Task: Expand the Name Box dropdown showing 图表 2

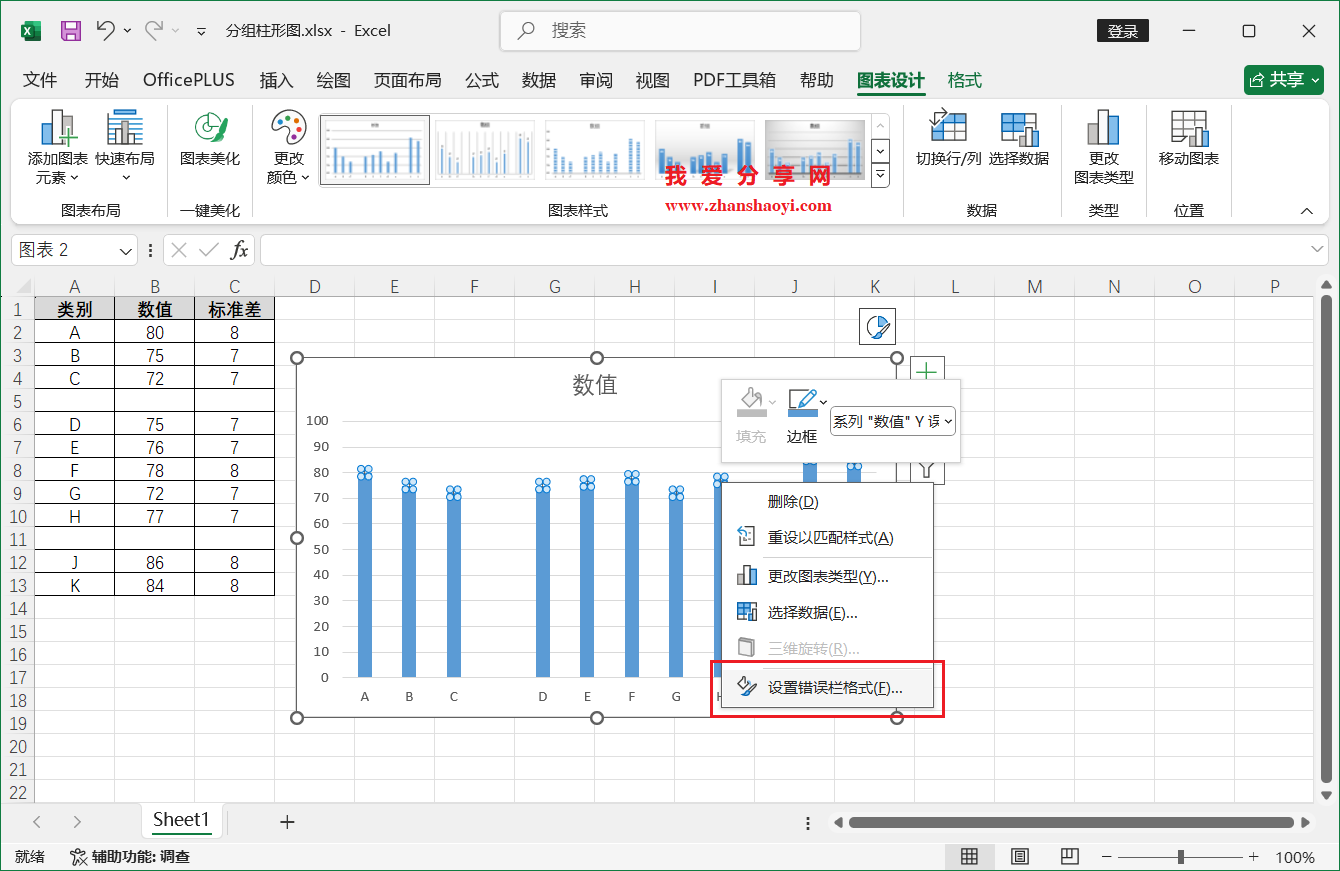Action: click(124, 250)
